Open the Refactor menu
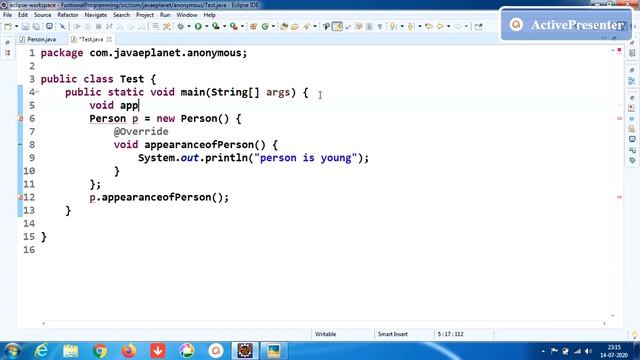The width and height of the screenshot is (640, 360). 68,15
